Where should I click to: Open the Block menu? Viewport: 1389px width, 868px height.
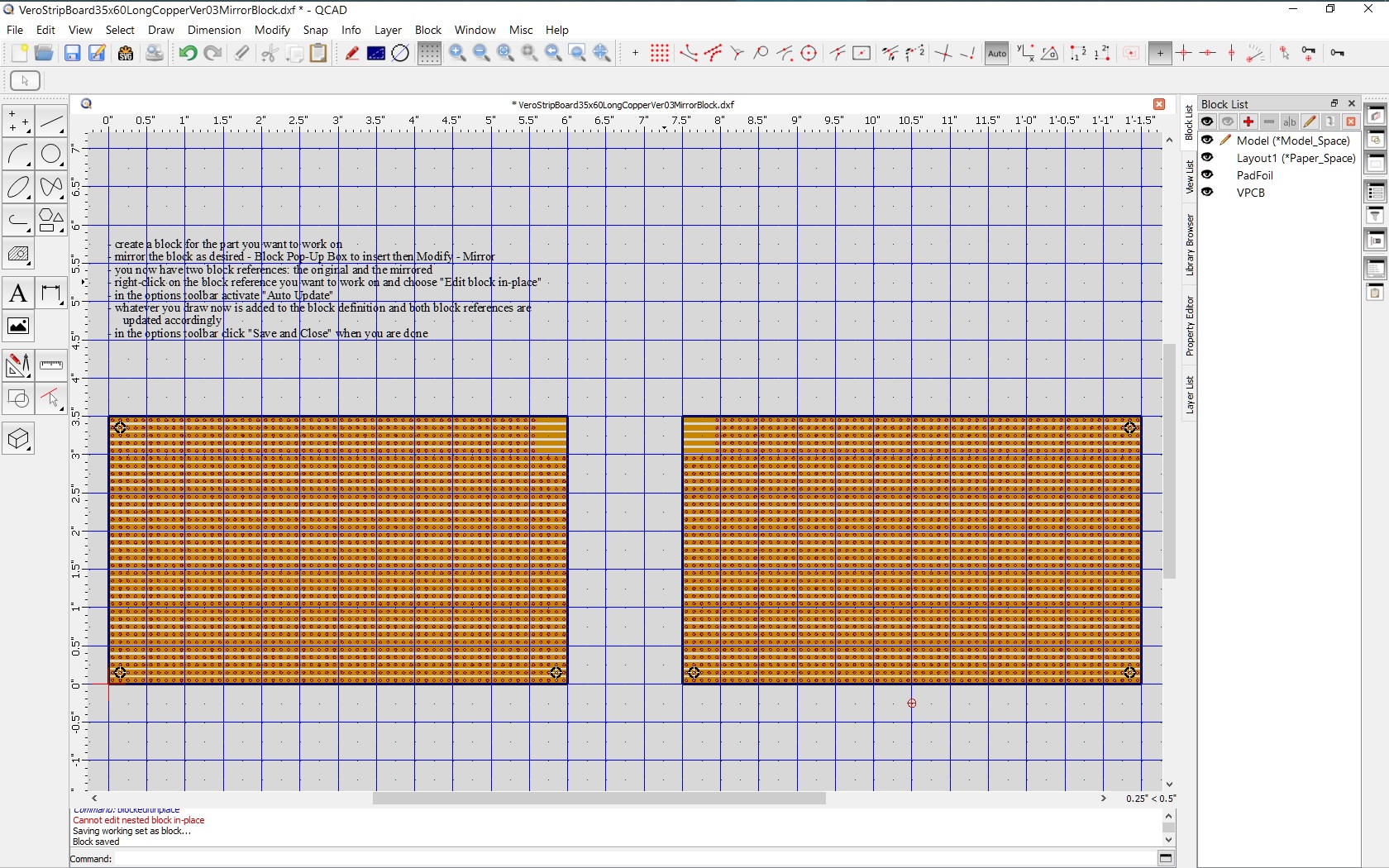point(427,31)
